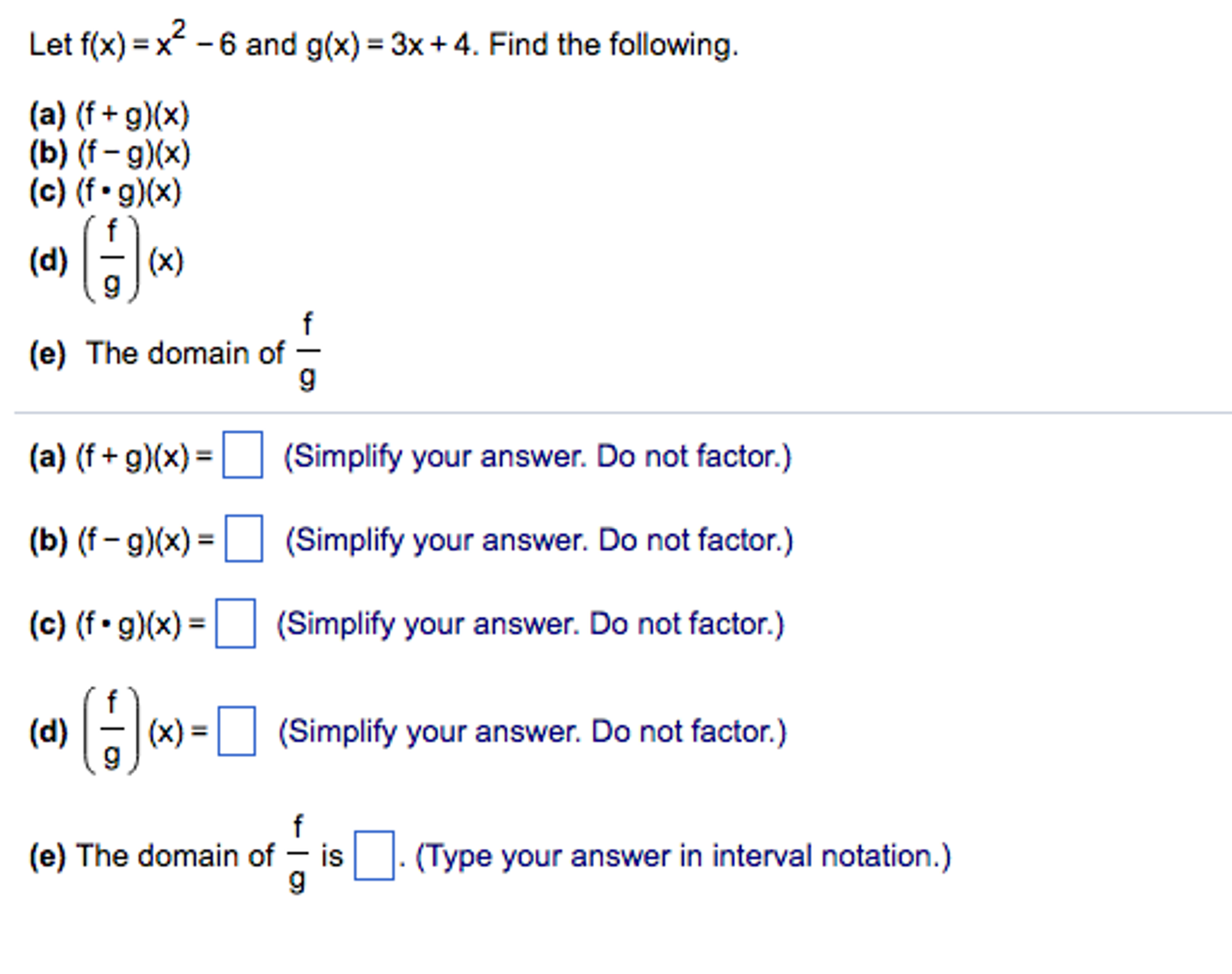This screenshot has height=974, width=1232.
Task: Select part (b) in the top question list
Action: pyautogui.click(x=110, y=153)
